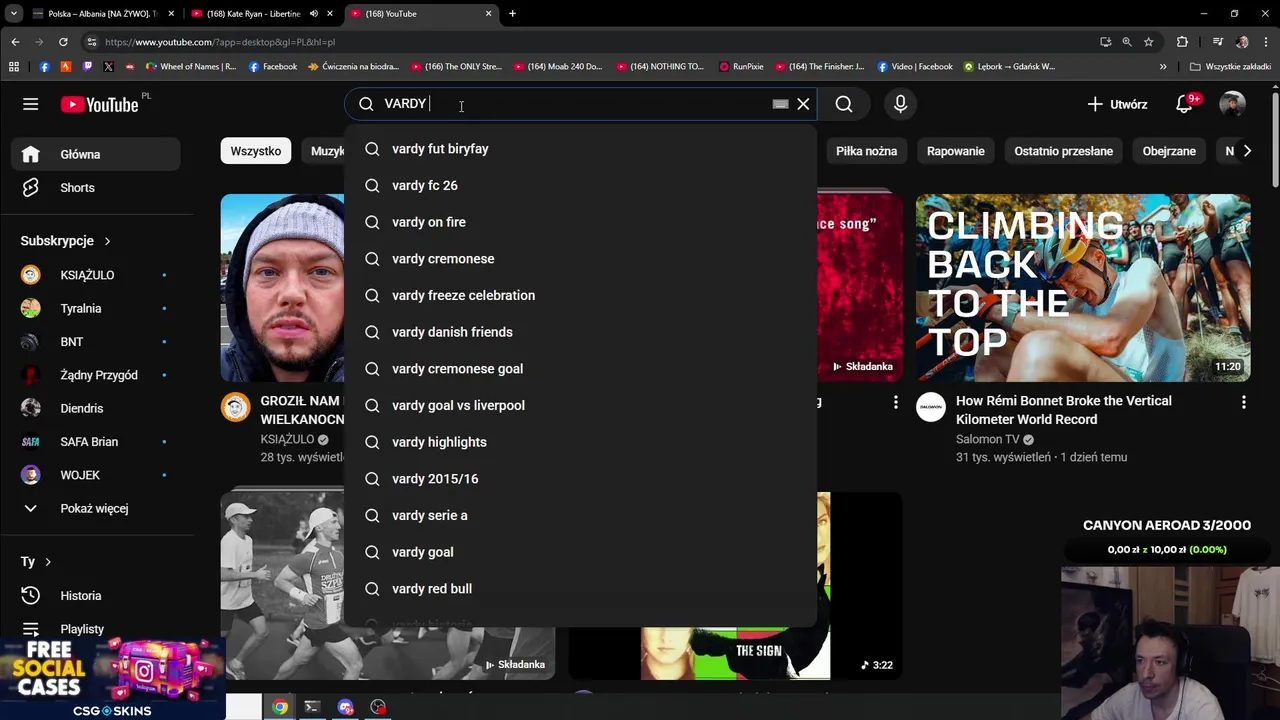
Task: Choose suggestion vardy freeze celebration
Action: tap(580, 295)
